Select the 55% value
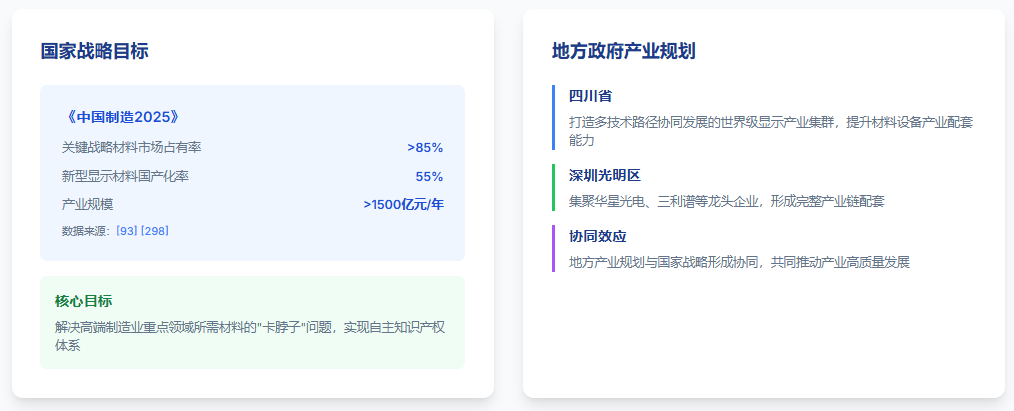This screenshot has height=411, width=1014. [429, 176]
